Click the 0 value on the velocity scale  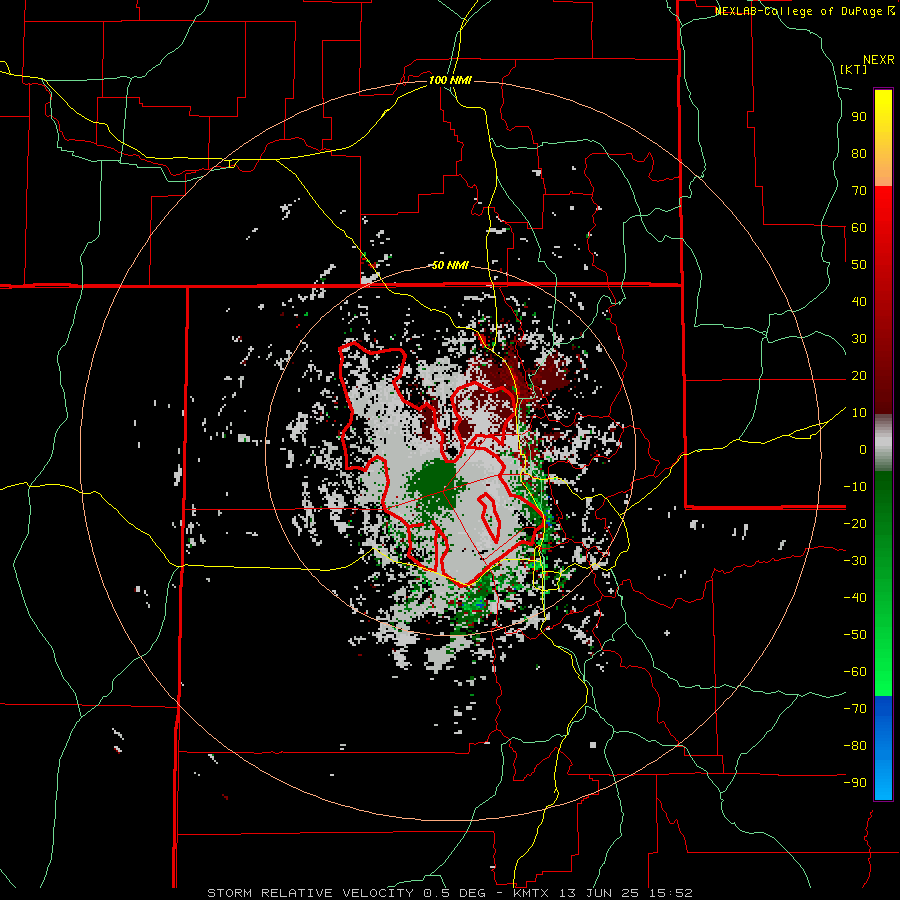click(863, 449)
